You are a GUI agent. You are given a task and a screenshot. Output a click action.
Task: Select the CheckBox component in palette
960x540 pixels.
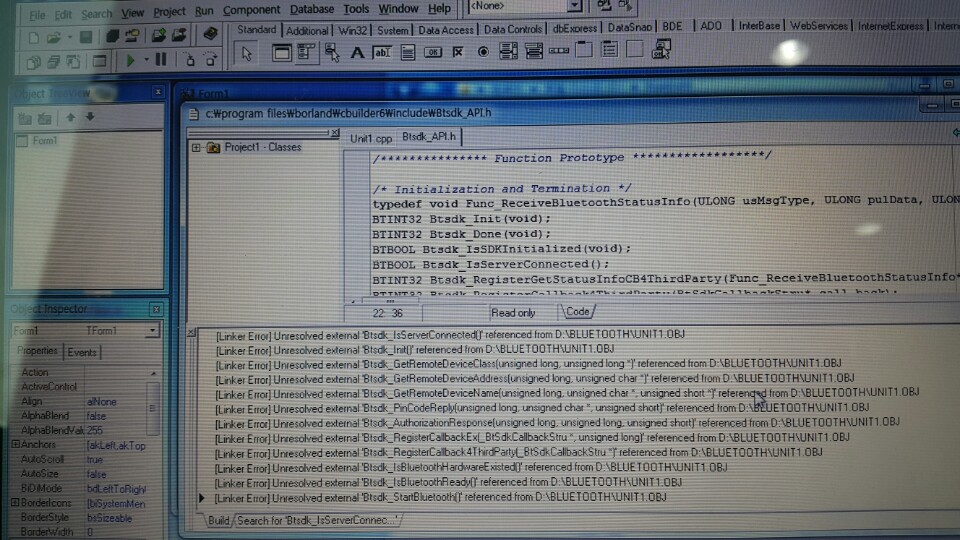pos(458,52)
